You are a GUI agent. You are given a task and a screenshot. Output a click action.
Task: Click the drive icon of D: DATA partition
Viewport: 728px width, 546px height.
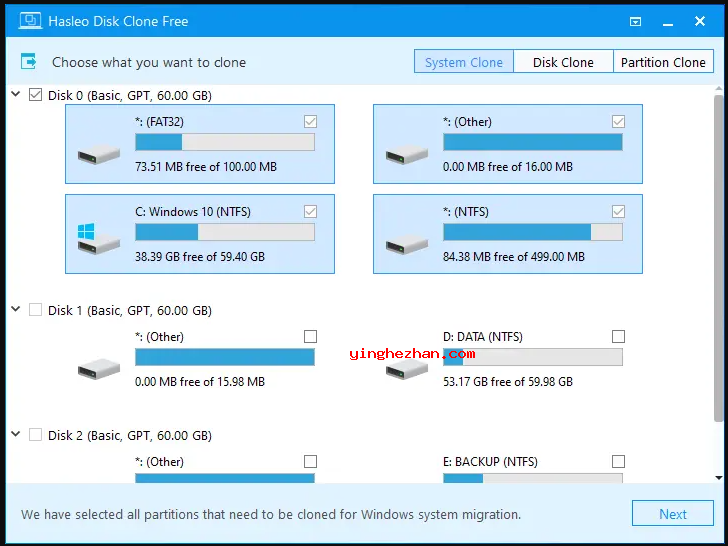point(406,369)
